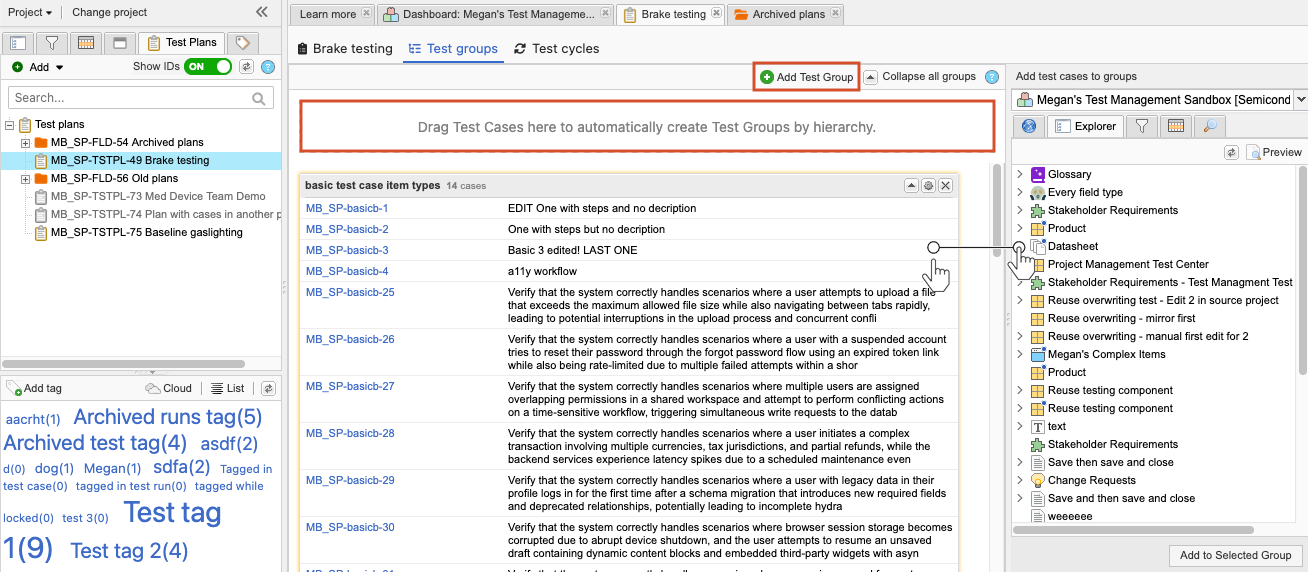Open the filter tab in right panel
1308x572 pixels.
point(1142,126)
